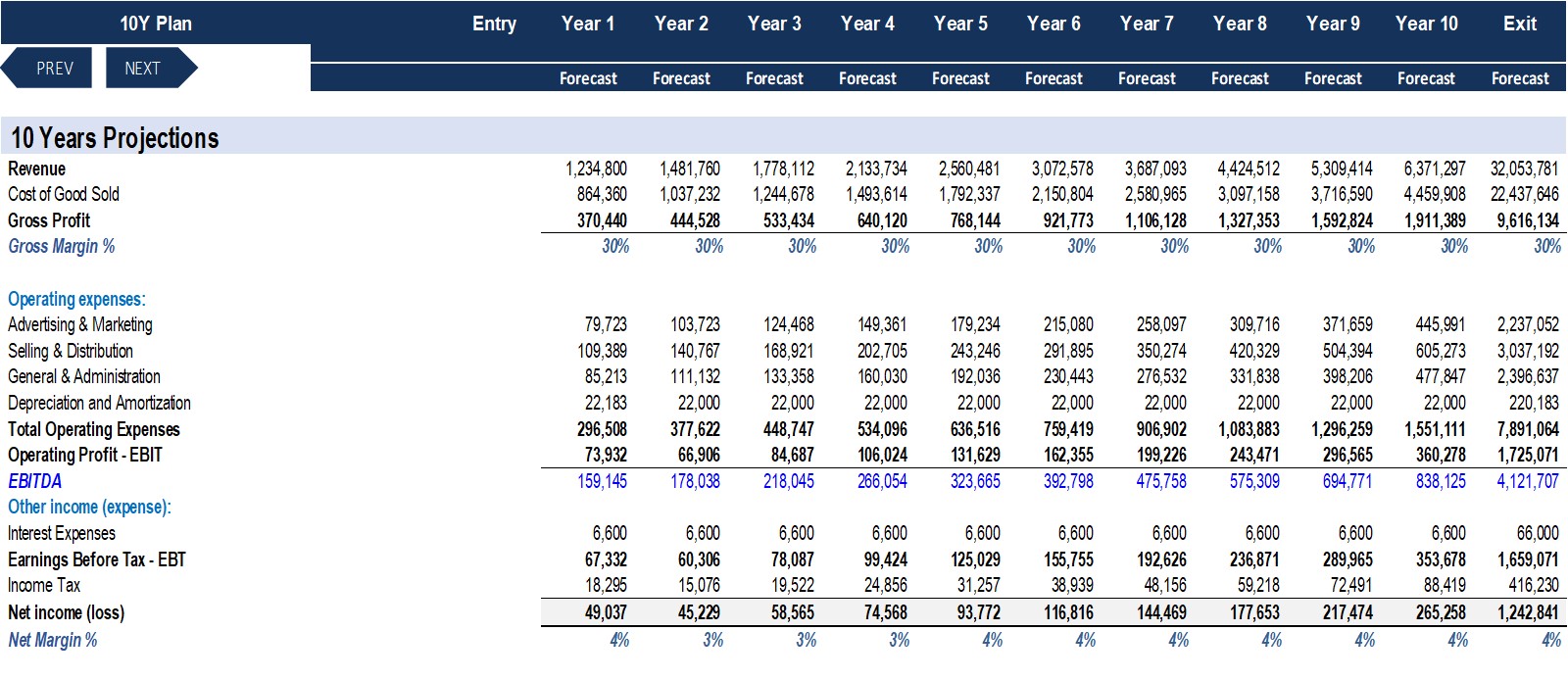Select the Gross Margin % label
Viewport: 1568px width, 680px height.
62,246
